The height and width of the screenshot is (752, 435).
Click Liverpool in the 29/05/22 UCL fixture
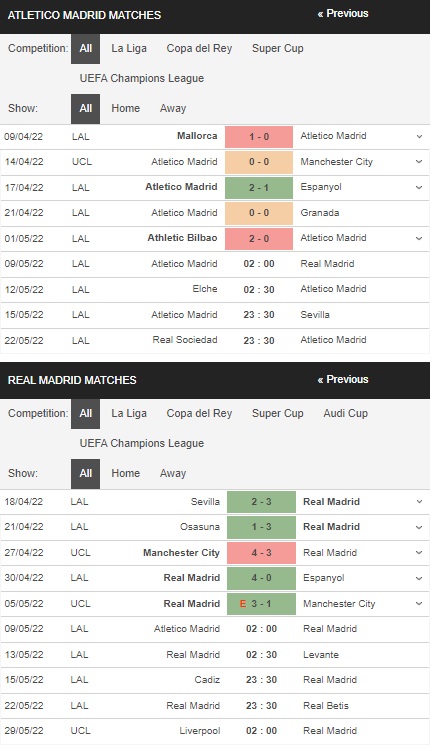coord(200,731)
